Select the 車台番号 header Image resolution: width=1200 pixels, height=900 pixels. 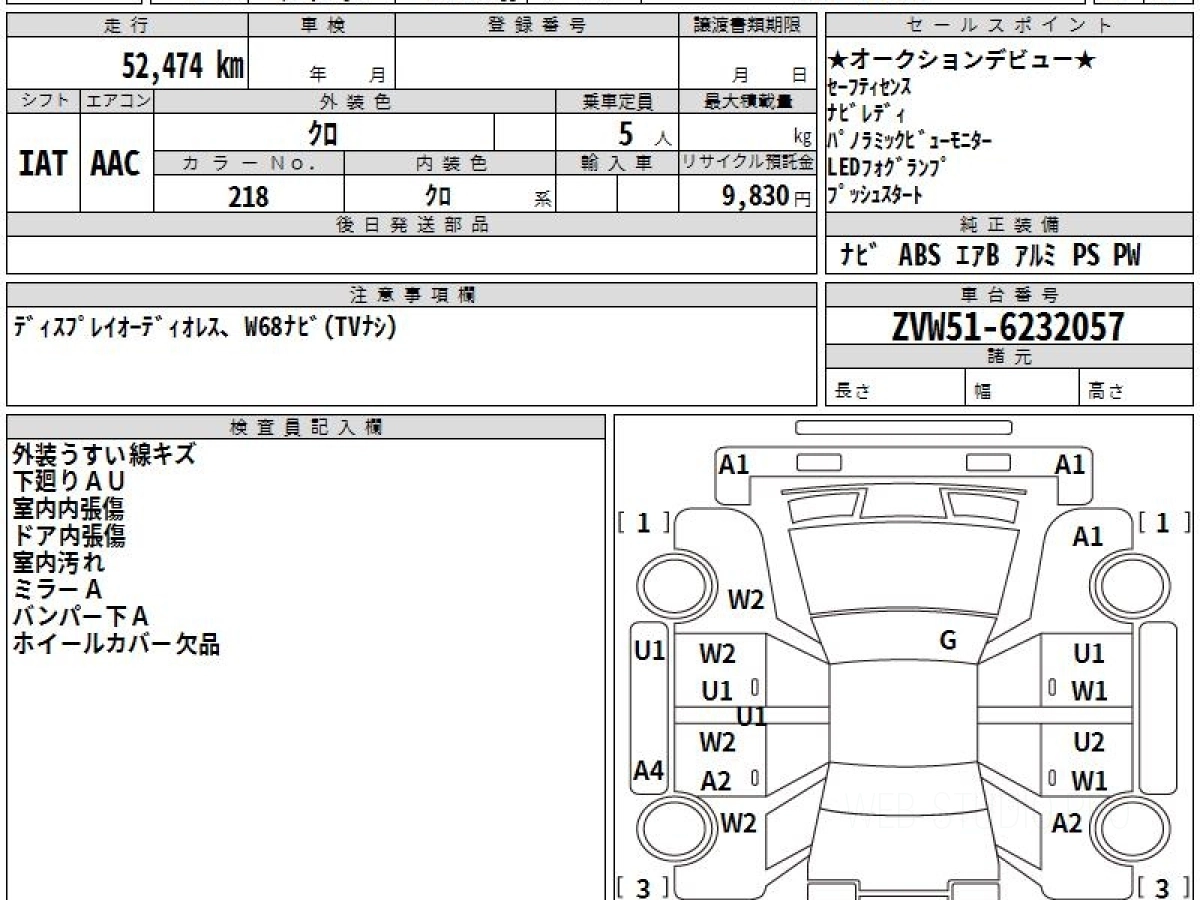tap(1009, 295)
